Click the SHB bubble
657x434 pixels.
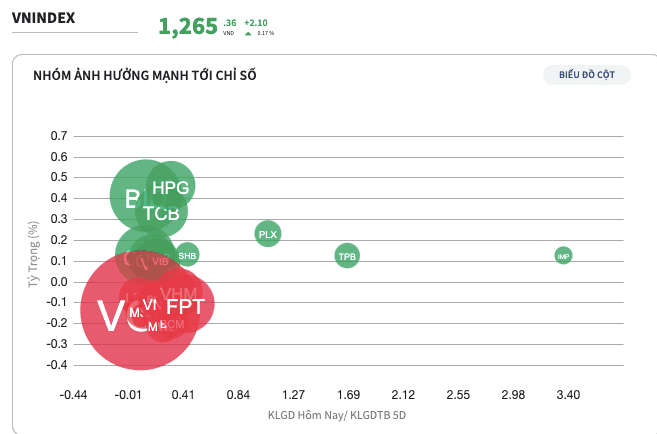click(187, 256)
